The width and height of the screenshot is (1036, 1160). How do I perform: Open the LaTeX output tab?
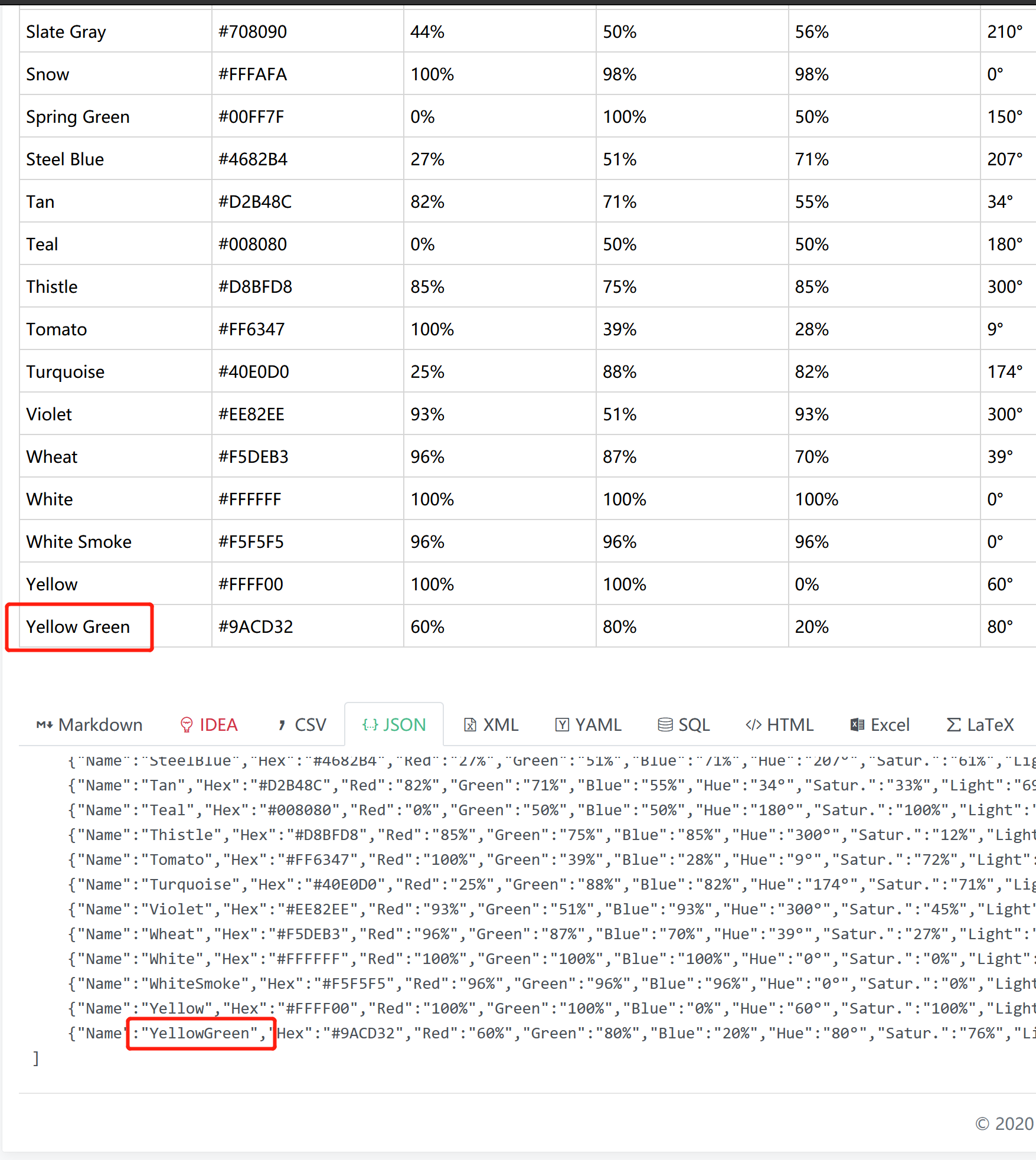[x=980, y=725]
